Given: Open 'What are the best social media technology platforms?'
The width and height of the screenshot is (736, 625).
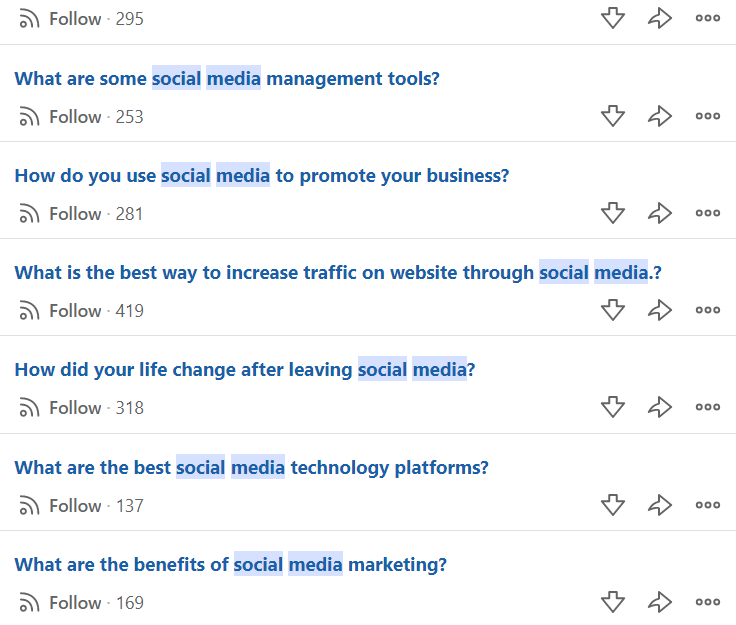Looking at the screenshot, I should tap(251, 468).
